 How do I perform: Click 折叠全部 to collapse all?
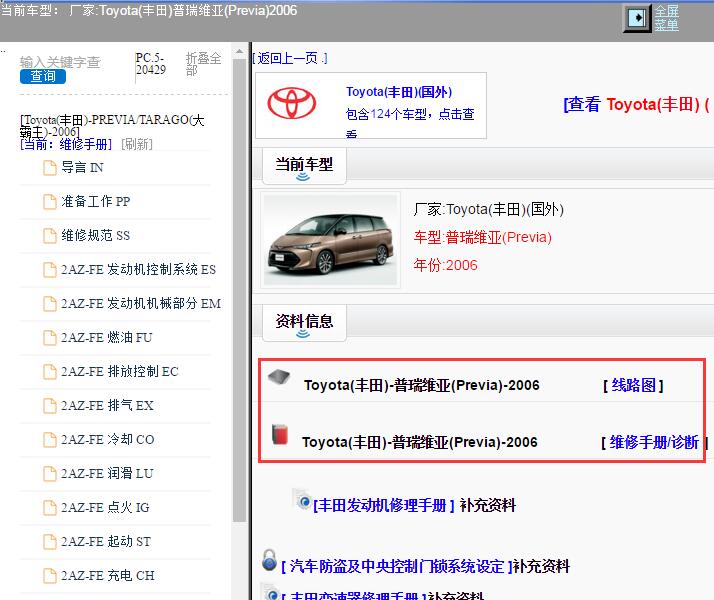coord(203,64)
